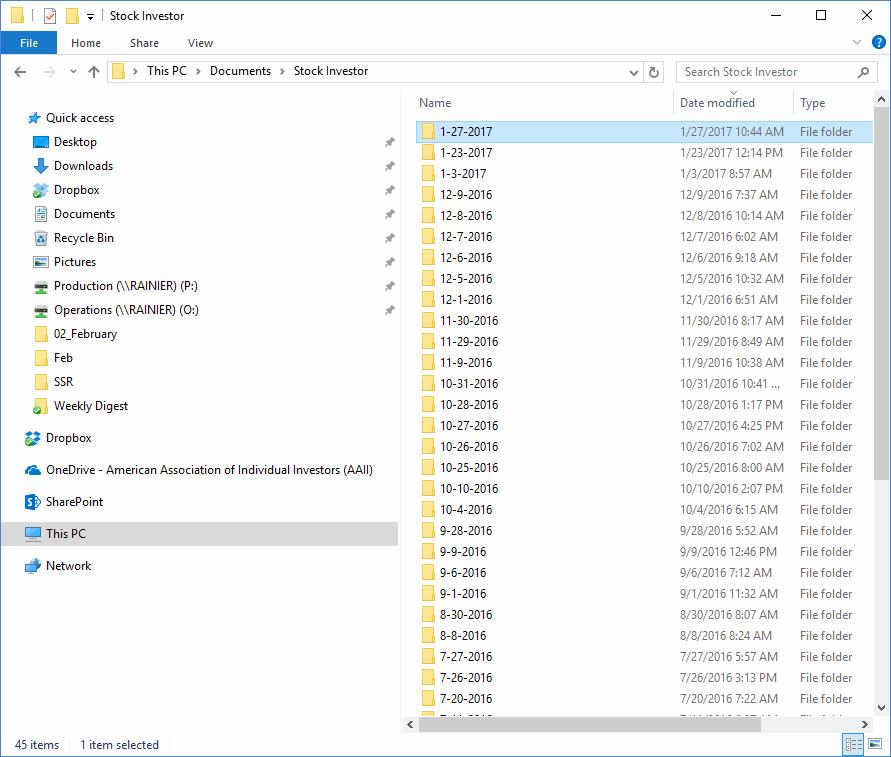The width and height of the screenshot is (891, 757).
Task: Click the refresh icon in the address bar
Action: pos(655,71)
